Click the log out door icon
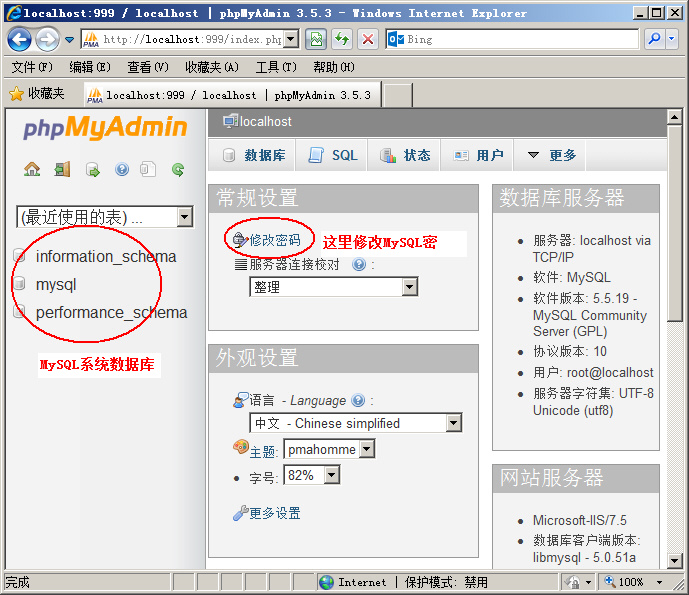 (x=62, y=169)
